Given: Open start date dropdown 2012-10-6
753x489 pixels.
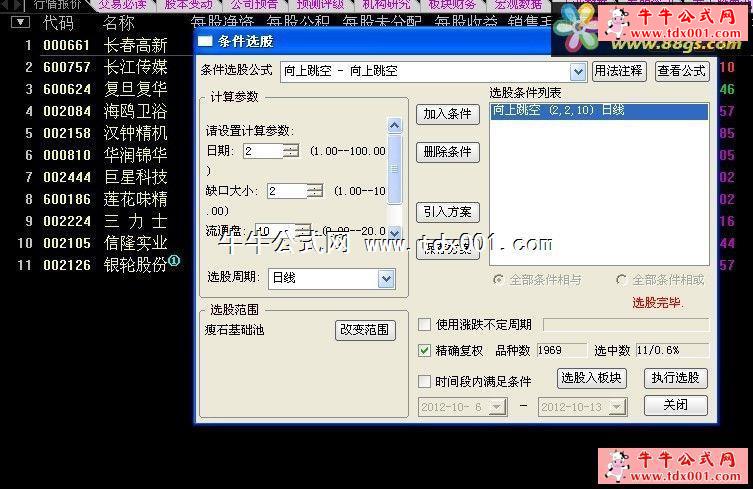Looking at the screenshot, I should pyautogui.click(x=497, y=407).
